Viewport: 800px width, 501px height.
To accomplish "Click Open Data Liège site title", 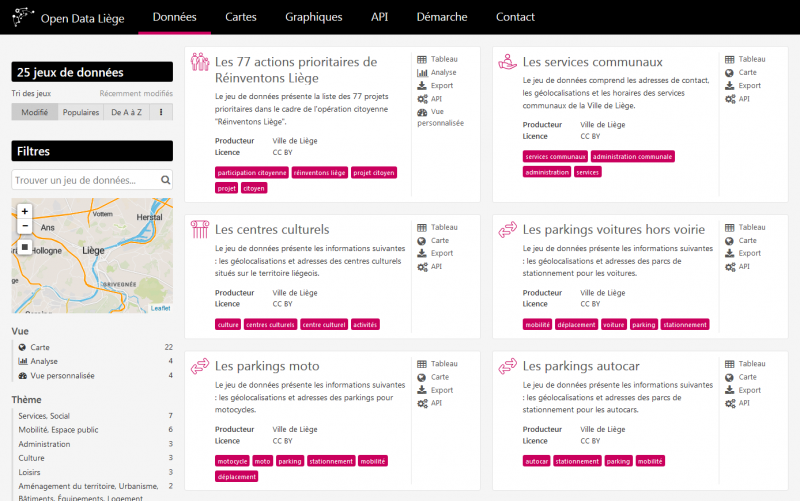I will [x=83, y=18].
